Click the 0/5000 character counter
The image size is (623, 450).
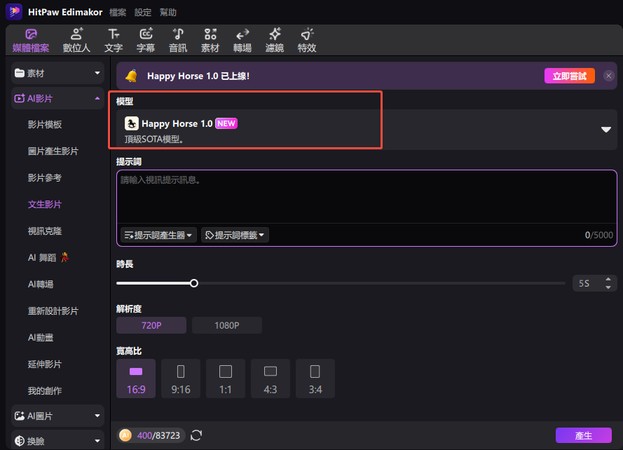599,235
